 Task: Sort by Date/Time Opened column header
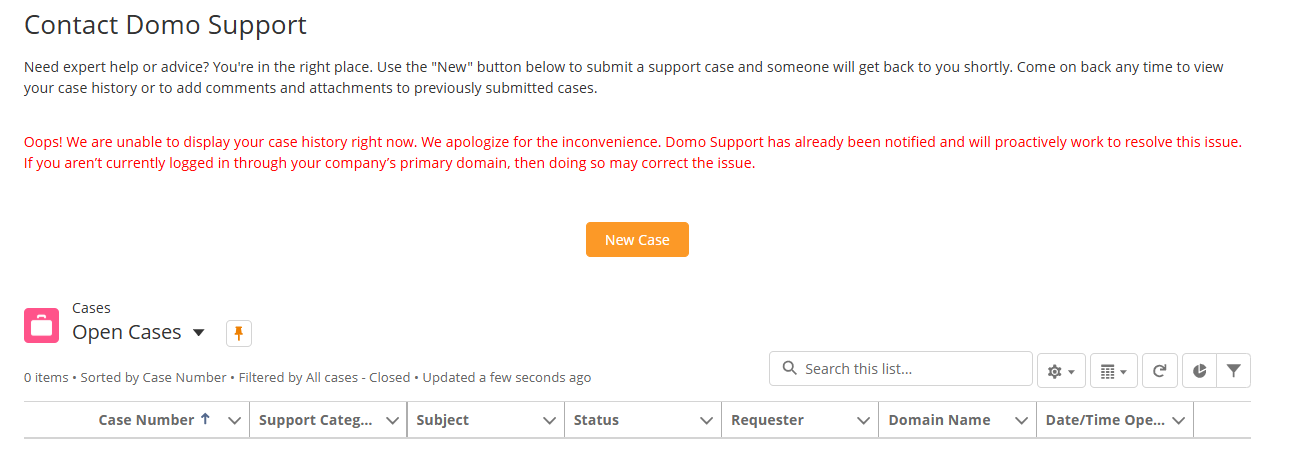tap(1104, 420)
